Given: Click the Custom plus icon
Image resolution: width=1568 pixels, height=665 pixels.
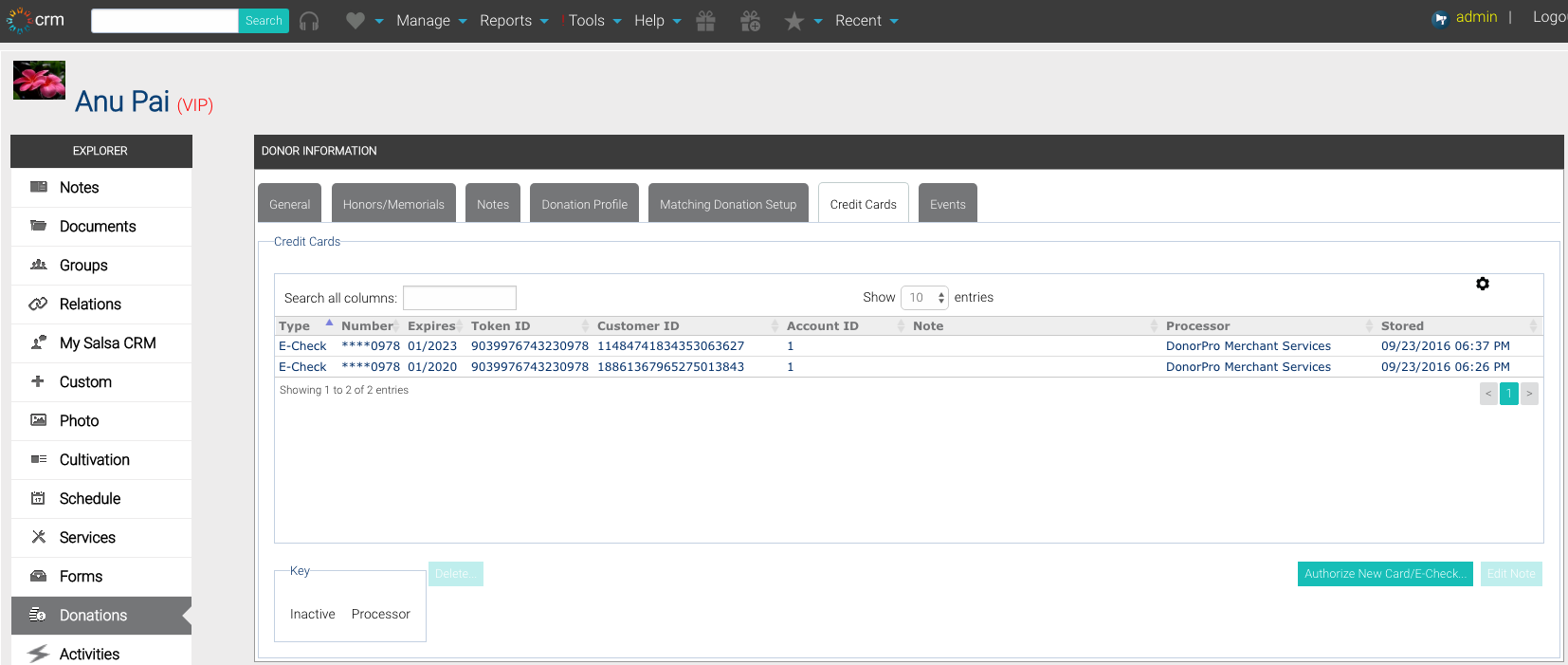Looking at the screenshot, I should 38,381.
